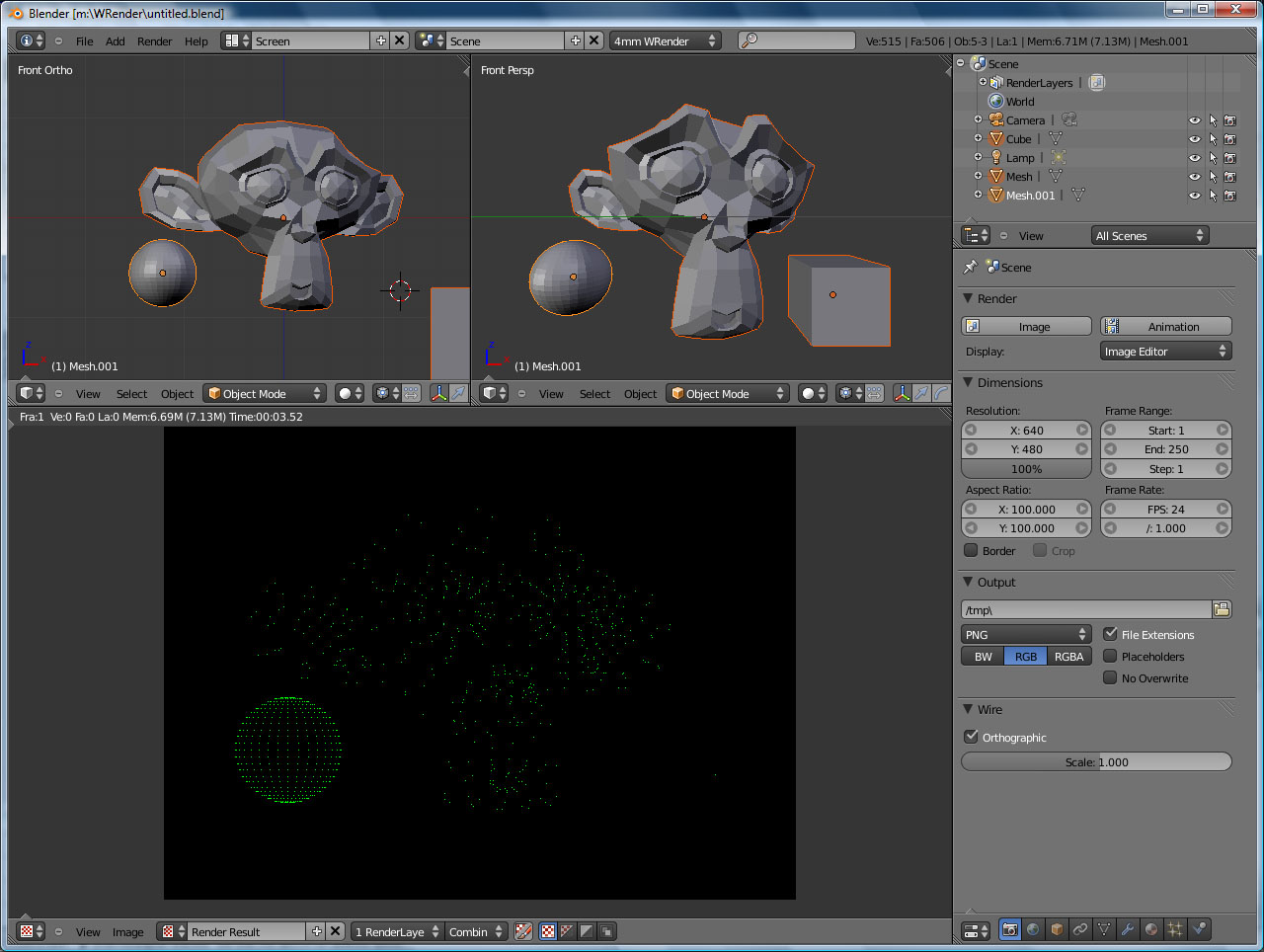Toggle Lamp visibility eye icon
This screenshot has height=952, width=1264.
pos(1195,158)
